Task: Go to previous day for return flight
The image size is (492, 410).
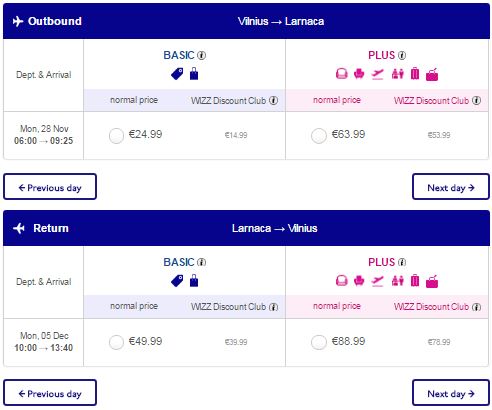Action: click(x=50, y=393)
